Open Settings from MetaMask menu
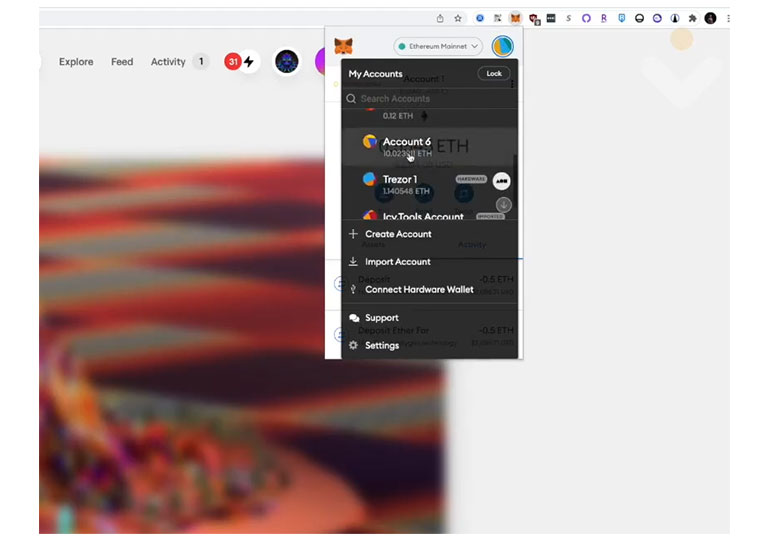The height and width of the screenshot is (541, 763). [x=429, y=345]
